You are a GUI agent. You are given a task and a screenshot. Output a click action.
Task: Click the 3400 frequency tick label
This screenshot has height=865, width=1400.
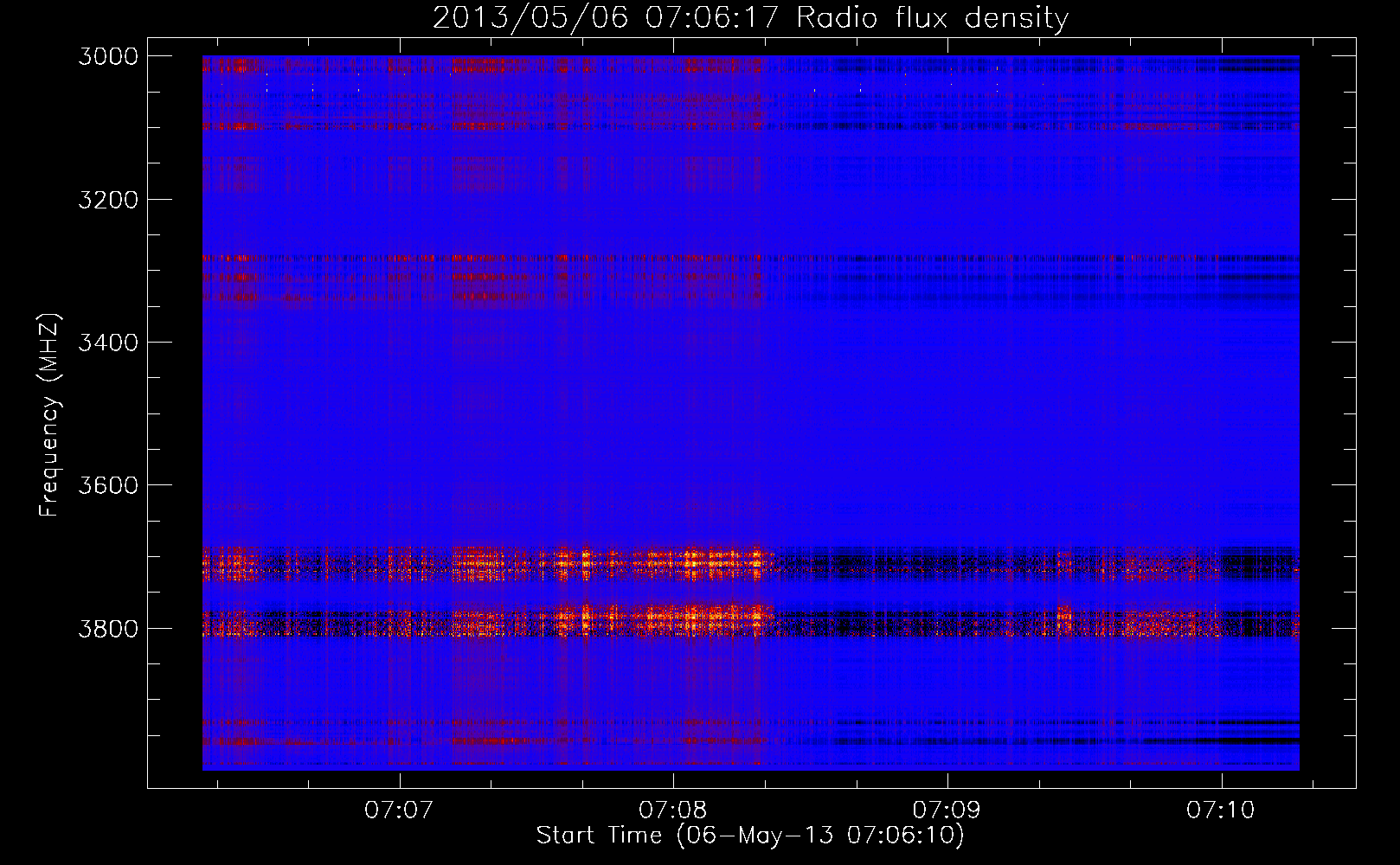(x=108, y=343)
